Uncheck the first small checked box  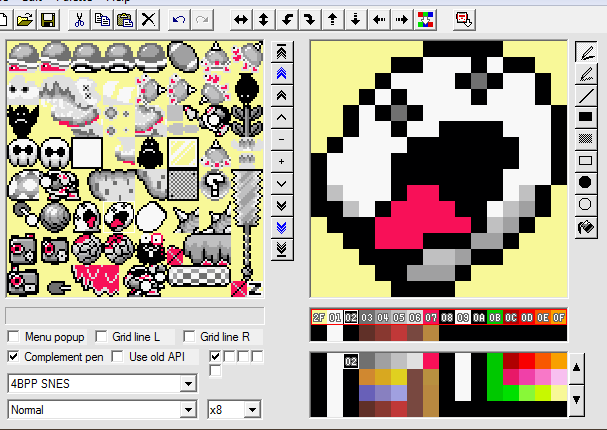click(215, 356)
